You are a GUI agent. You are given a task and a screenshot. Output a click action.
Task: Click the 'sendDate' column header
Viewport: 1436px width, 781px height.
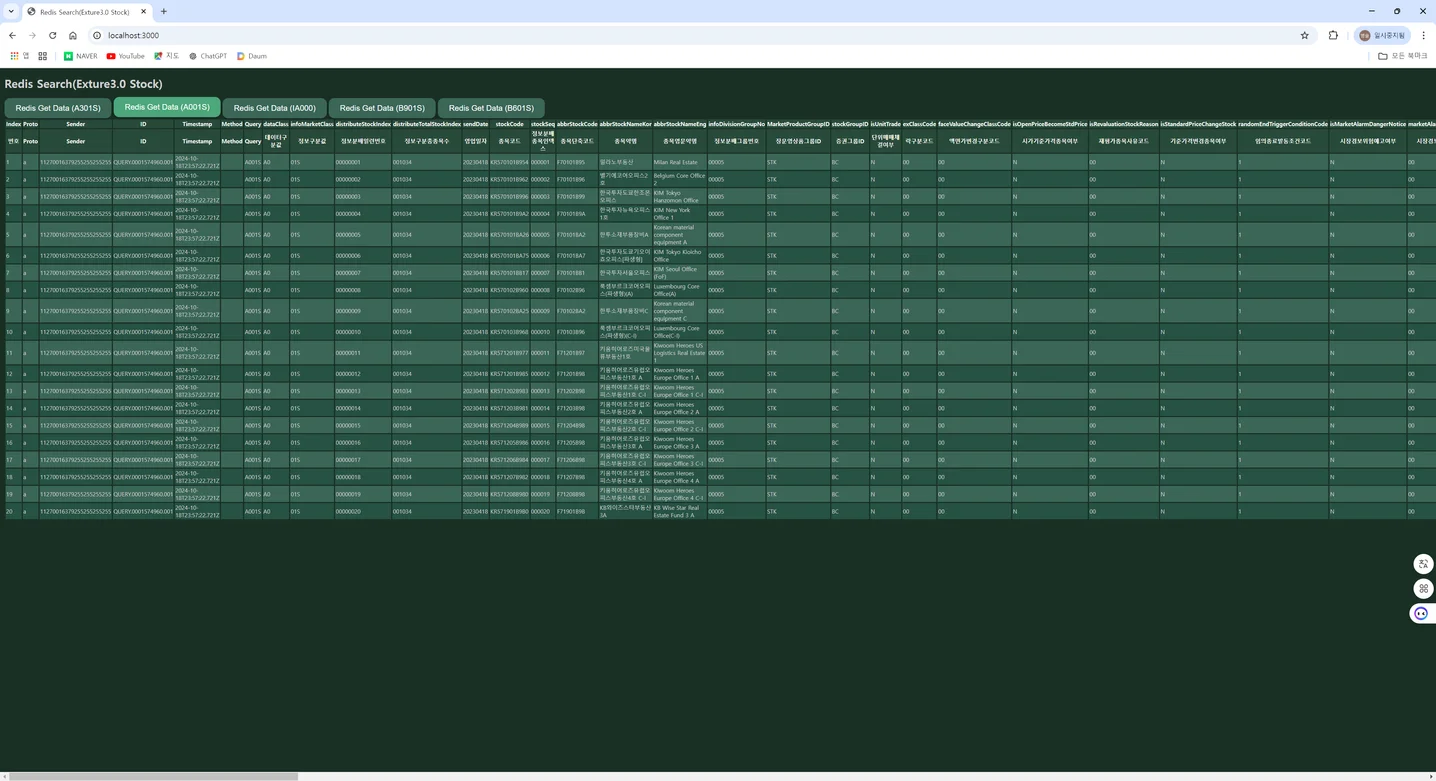(x=476, y=124)
